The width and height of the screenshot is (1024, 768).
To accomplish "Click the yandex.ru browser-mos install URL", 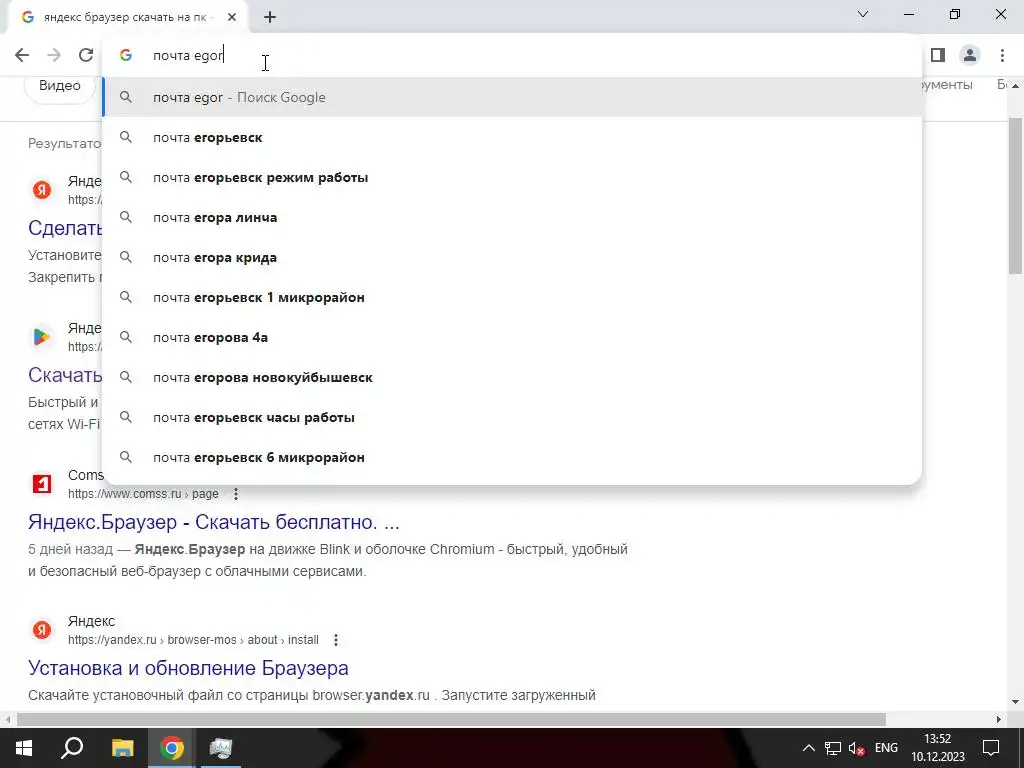I will pyautogui.click(x=193, y=641).
